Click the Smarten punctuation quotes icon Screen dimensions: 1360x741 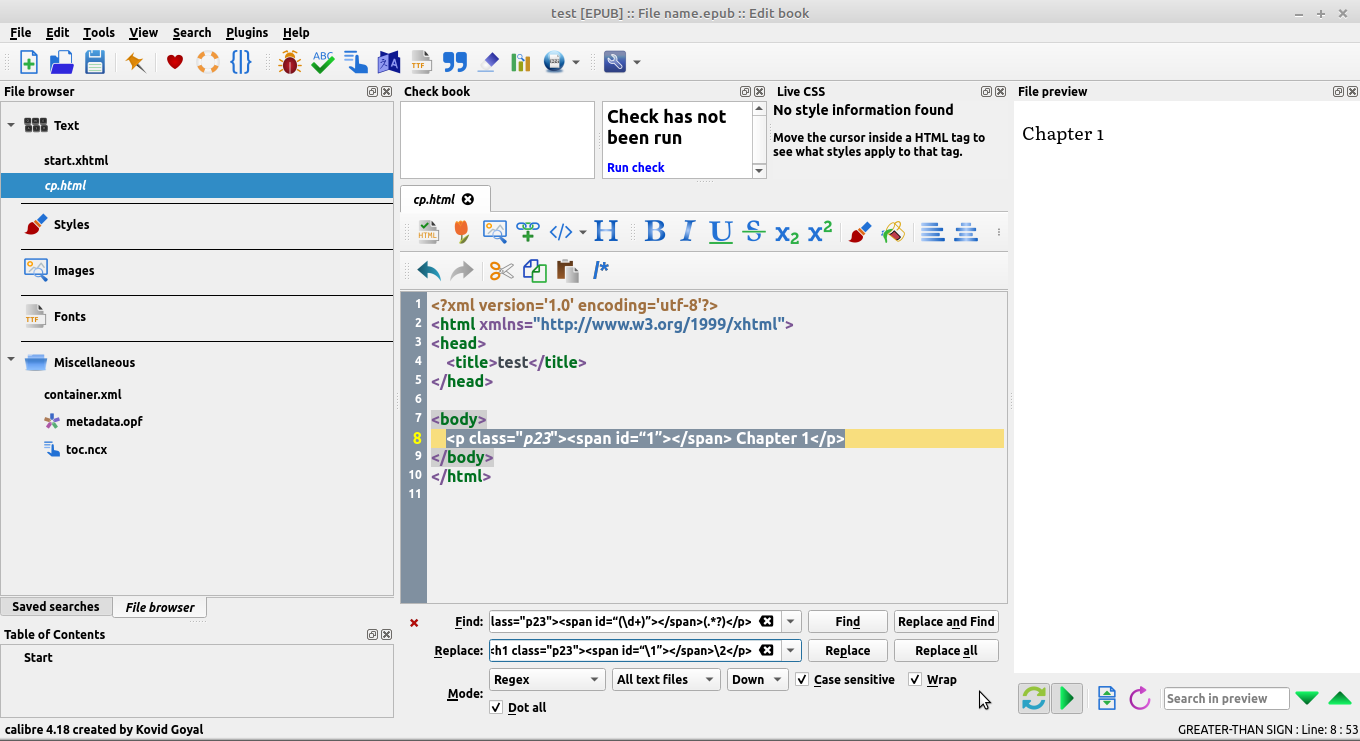455,62
